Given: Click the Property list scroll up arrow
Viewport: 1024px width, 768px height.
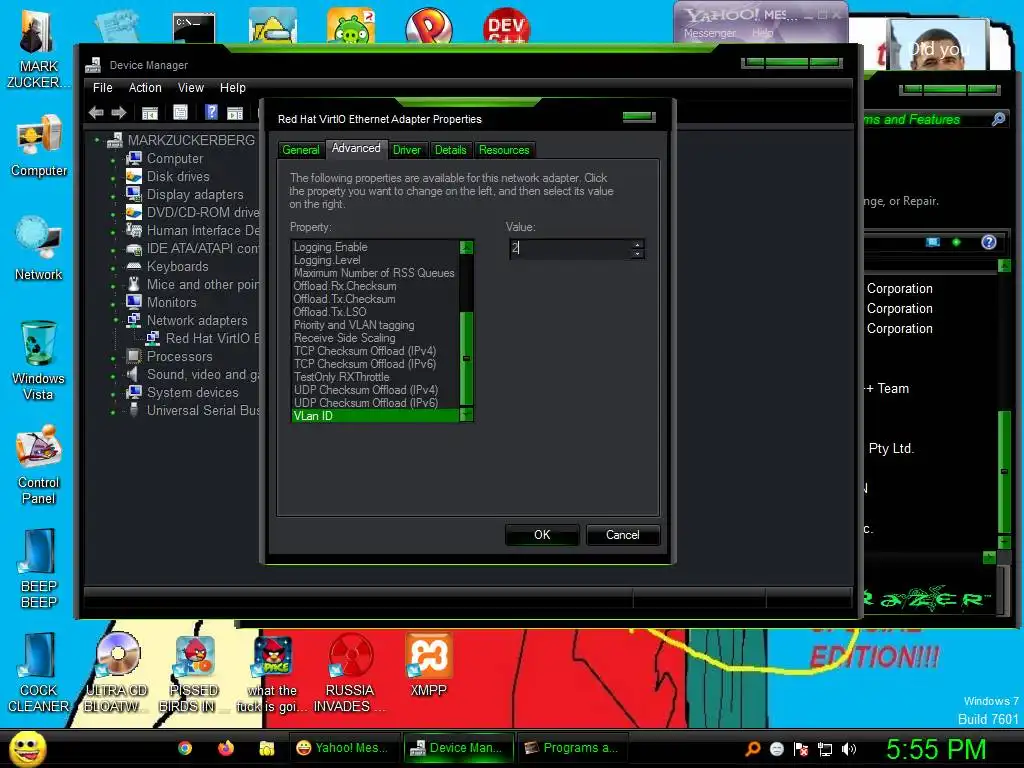Looking at the screenshot, I should click(466, 247).
